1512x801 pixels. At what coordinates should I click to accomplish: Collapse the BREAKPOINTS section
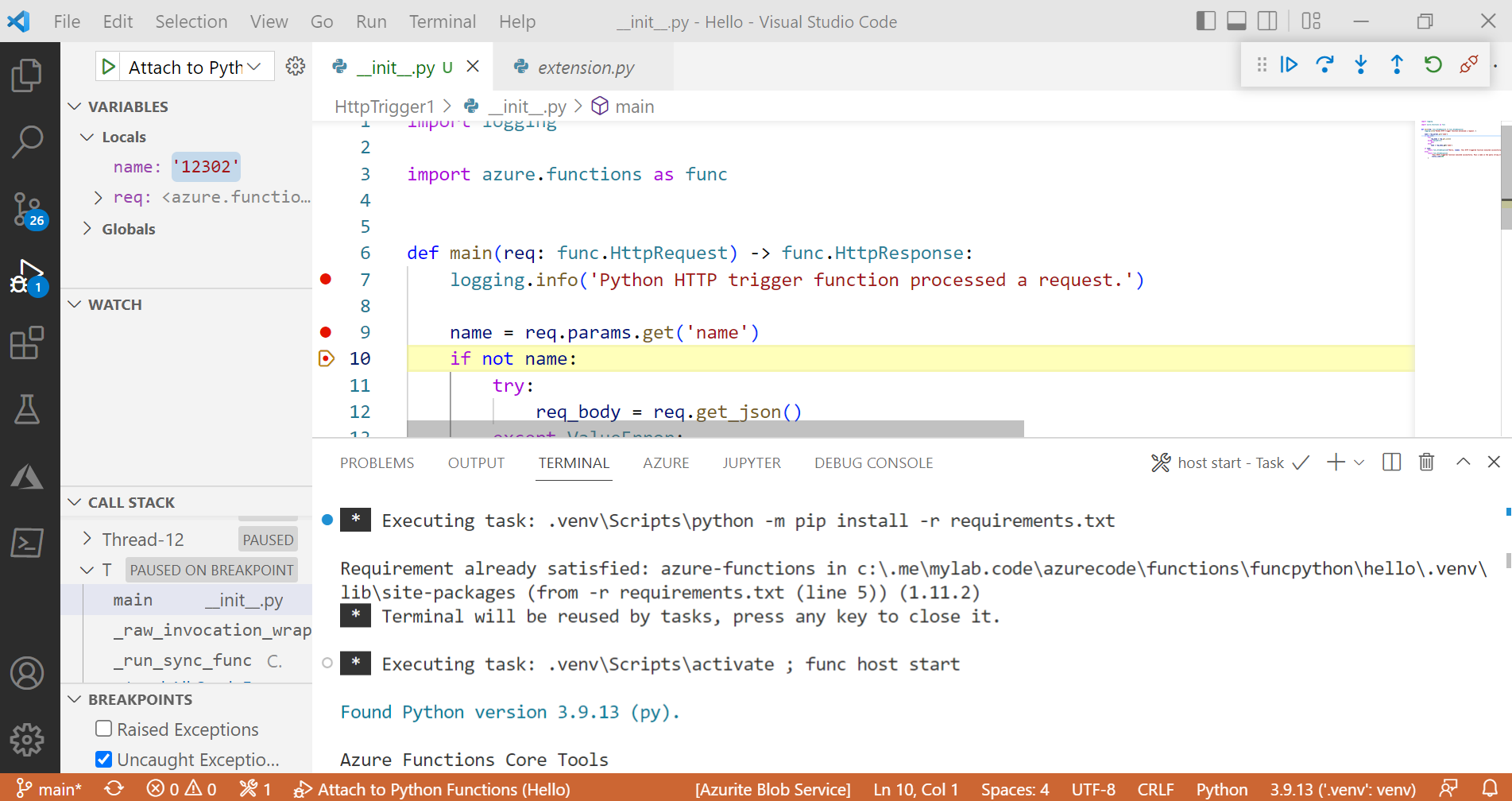click(74, 699)
